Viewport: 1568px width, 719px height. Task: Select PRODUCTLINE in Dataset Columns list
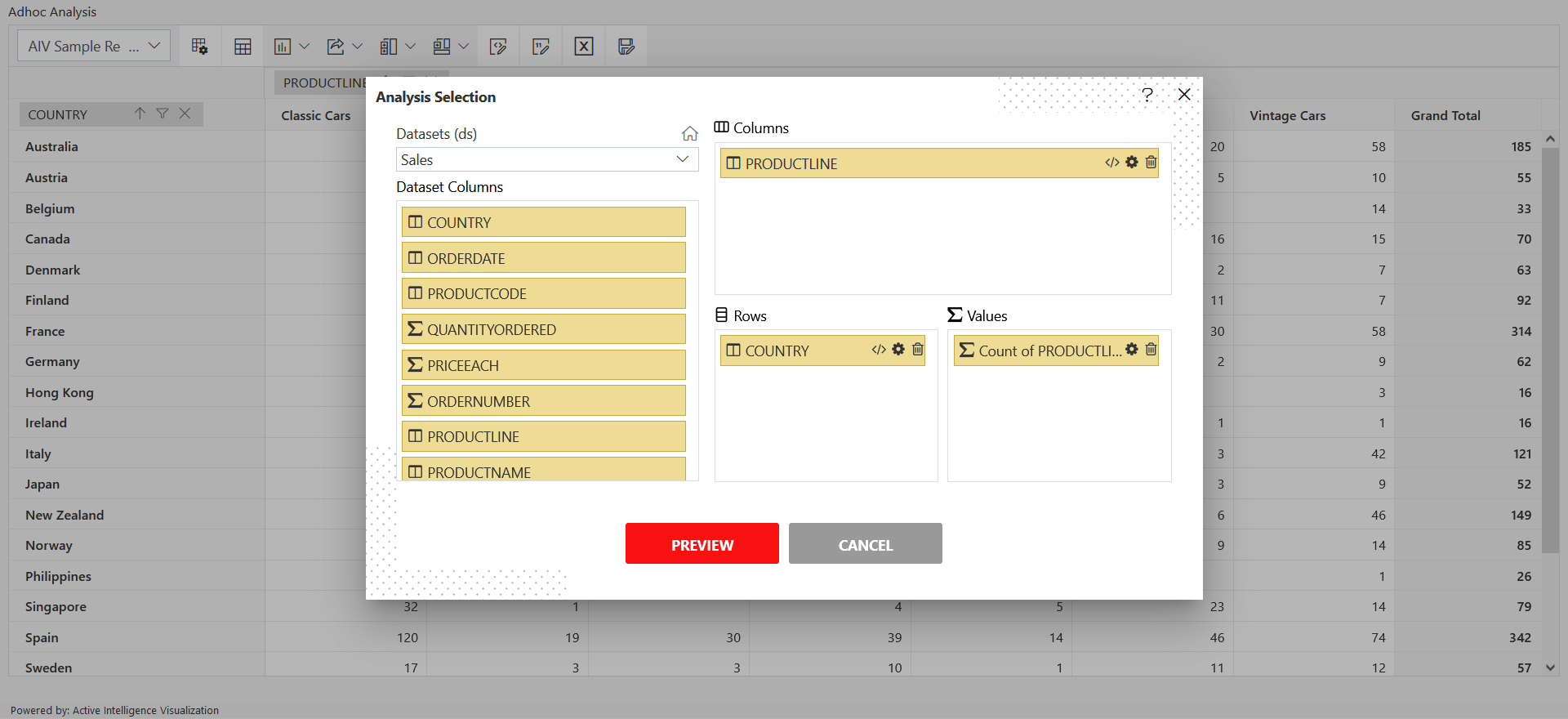[x=544, y=436]
